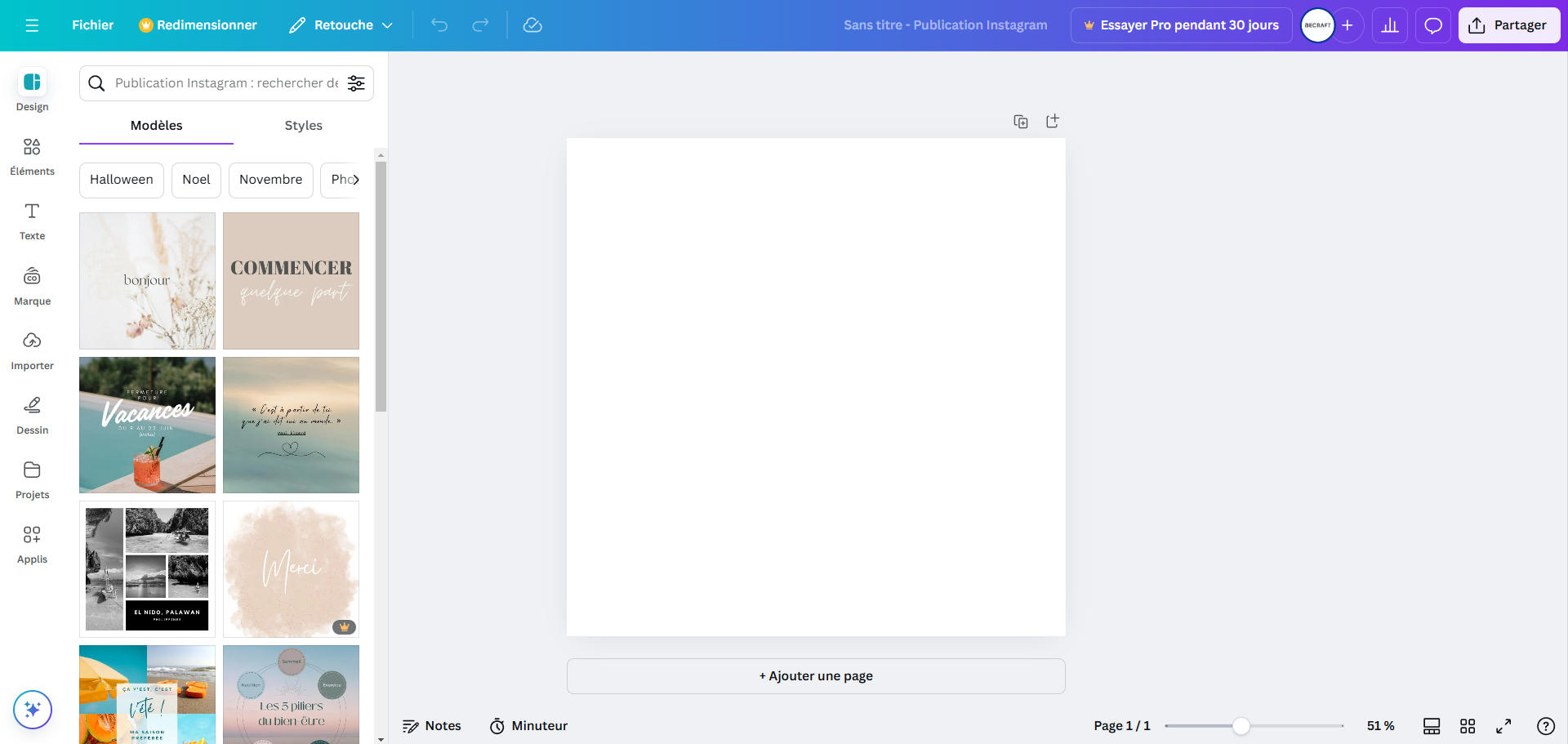This screenshot has width=1568, height=744.
Task: Open the Dessin drawing tools
Action: [x=32, y=415]
